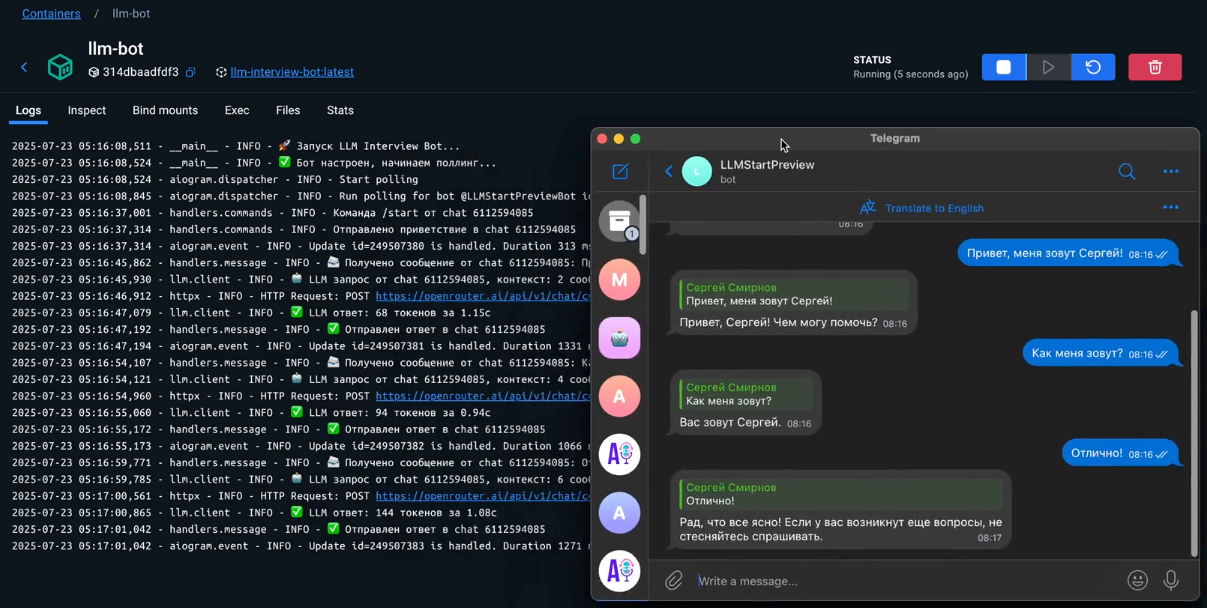Open the chat header three-dot menu
1207x608 pixels.
[1171, 171]
